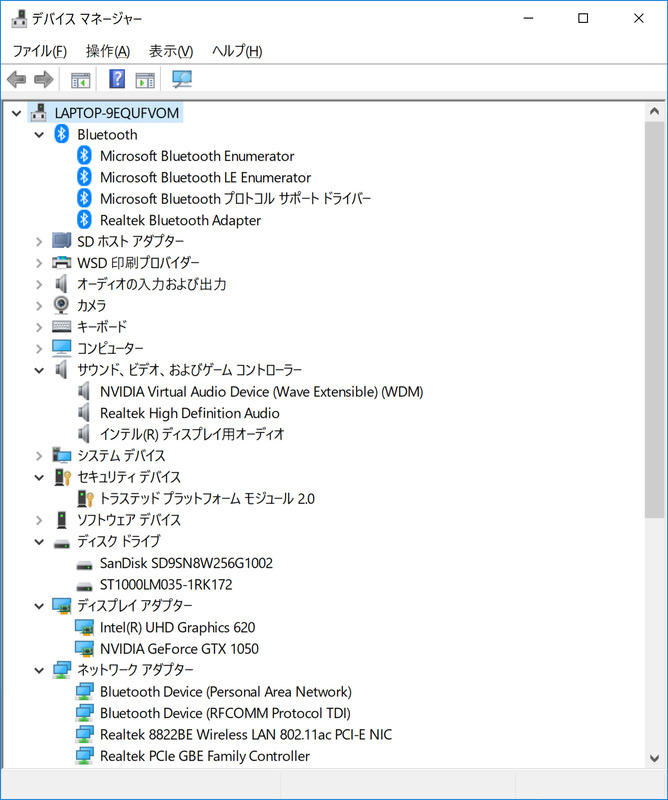Image resolution: width=668 pixels, height=800 pixels.
Task: Expand the オーディオの入力および出力 category
Action: click(39, 284)
